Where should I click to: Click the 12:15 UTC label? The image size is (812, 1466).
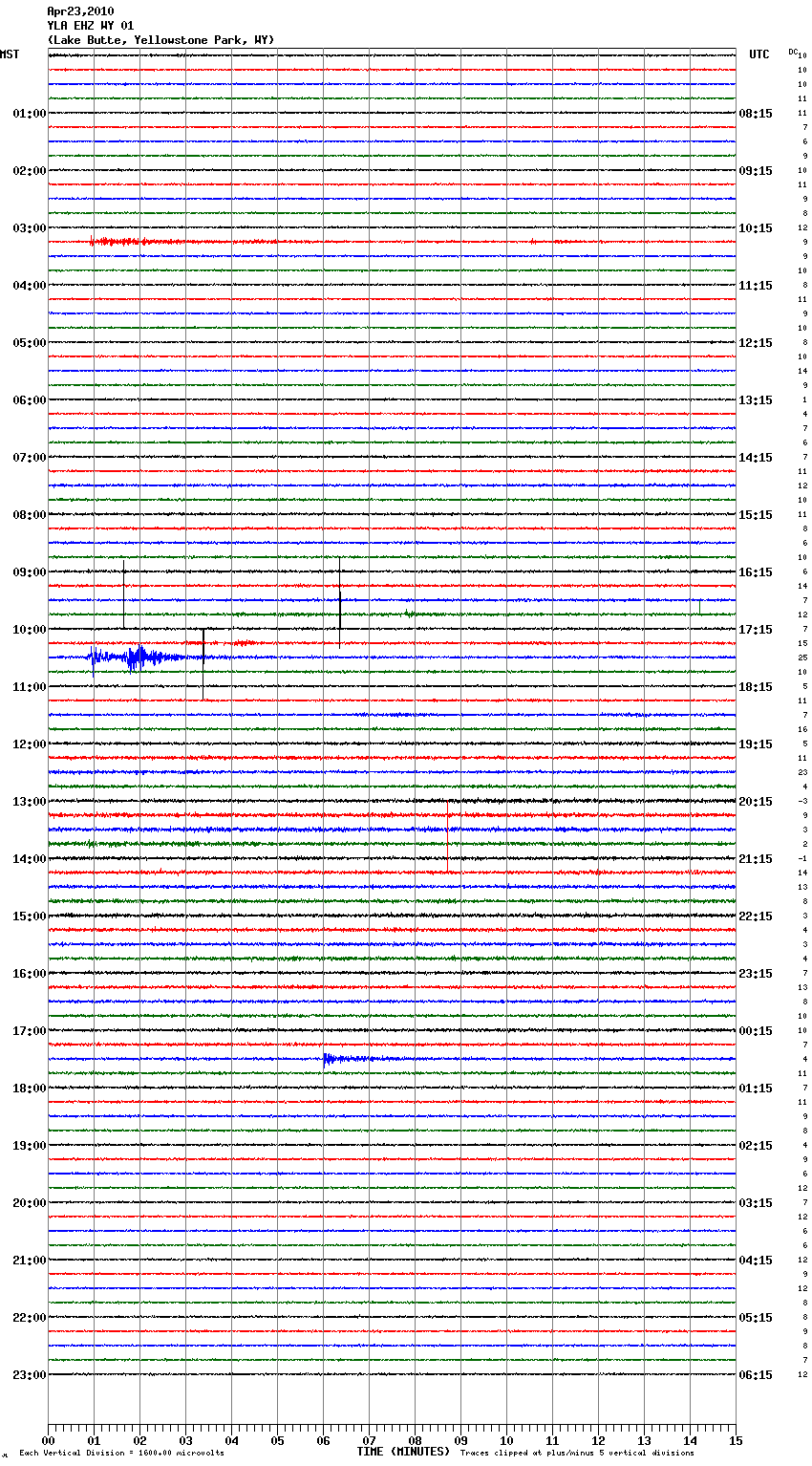[x=756, y=343]
